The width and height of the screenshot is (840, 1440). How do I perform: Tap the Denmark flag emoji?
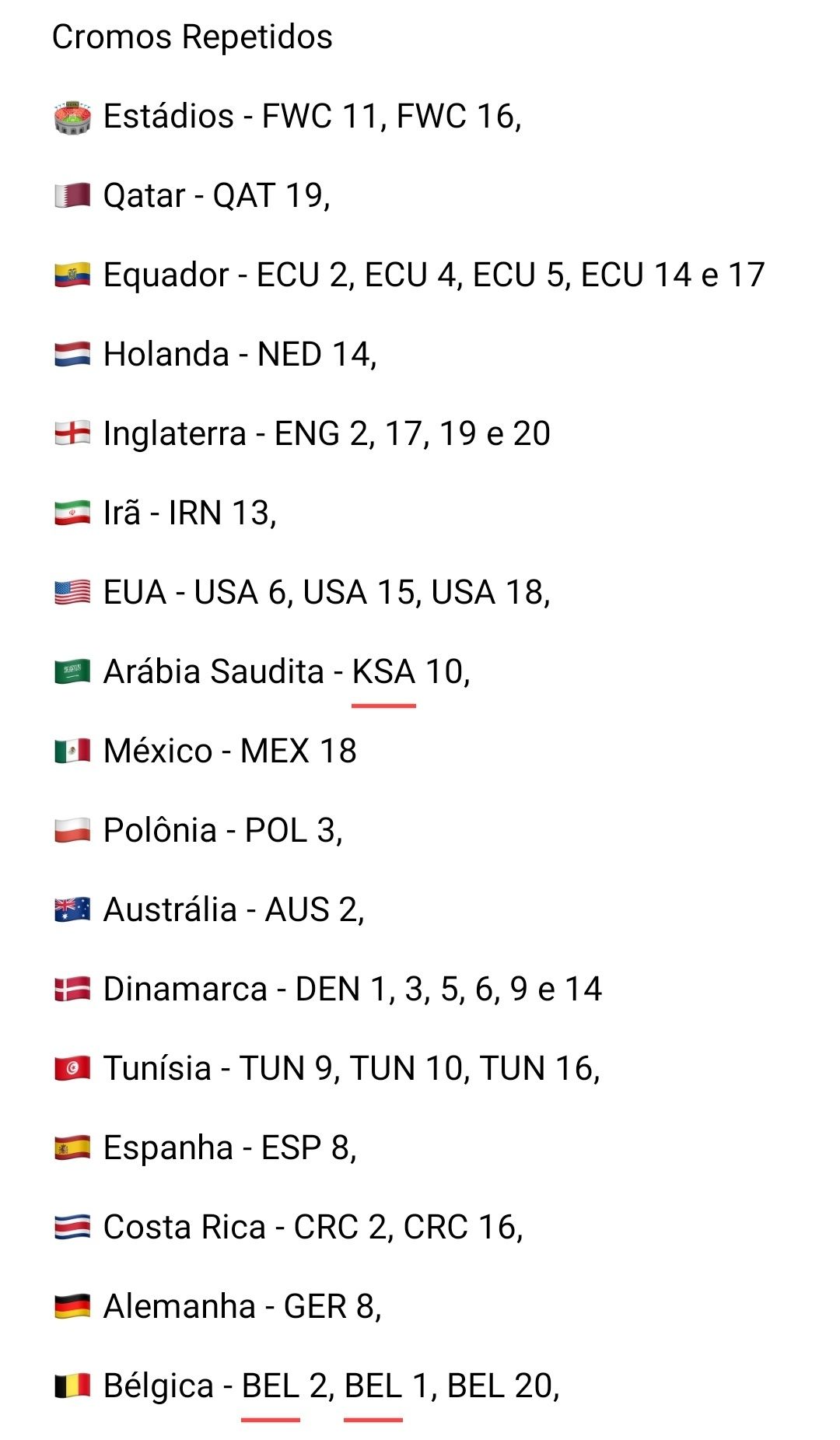[72, 990]
